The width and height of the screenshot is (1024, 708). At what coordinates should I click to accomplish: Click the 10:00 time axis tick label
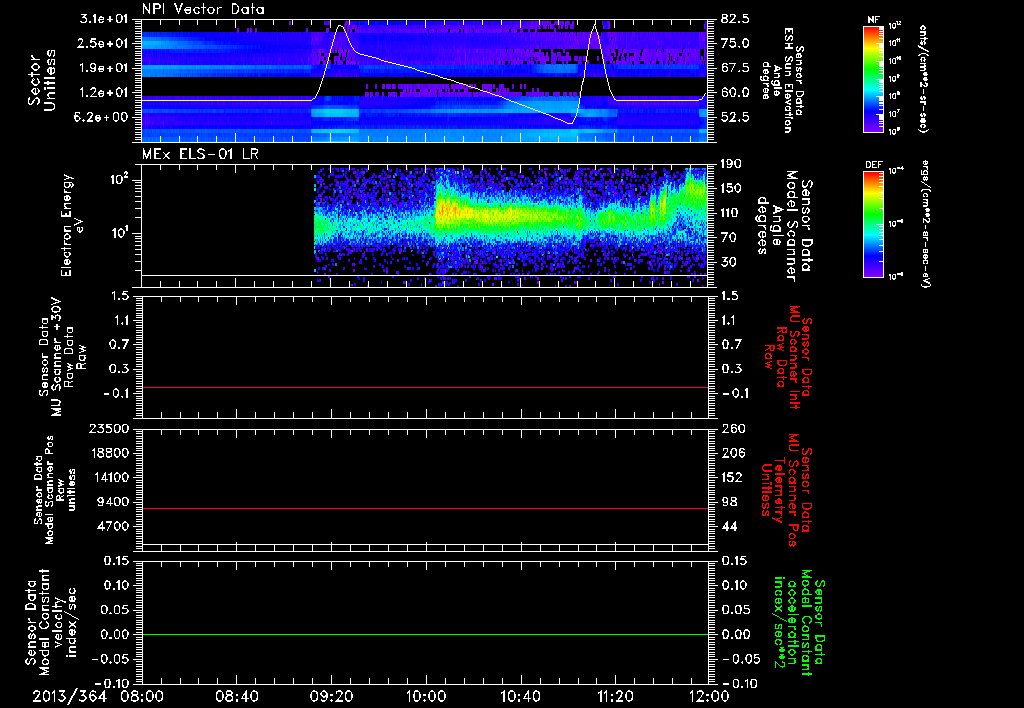click(x=426, y=696)
